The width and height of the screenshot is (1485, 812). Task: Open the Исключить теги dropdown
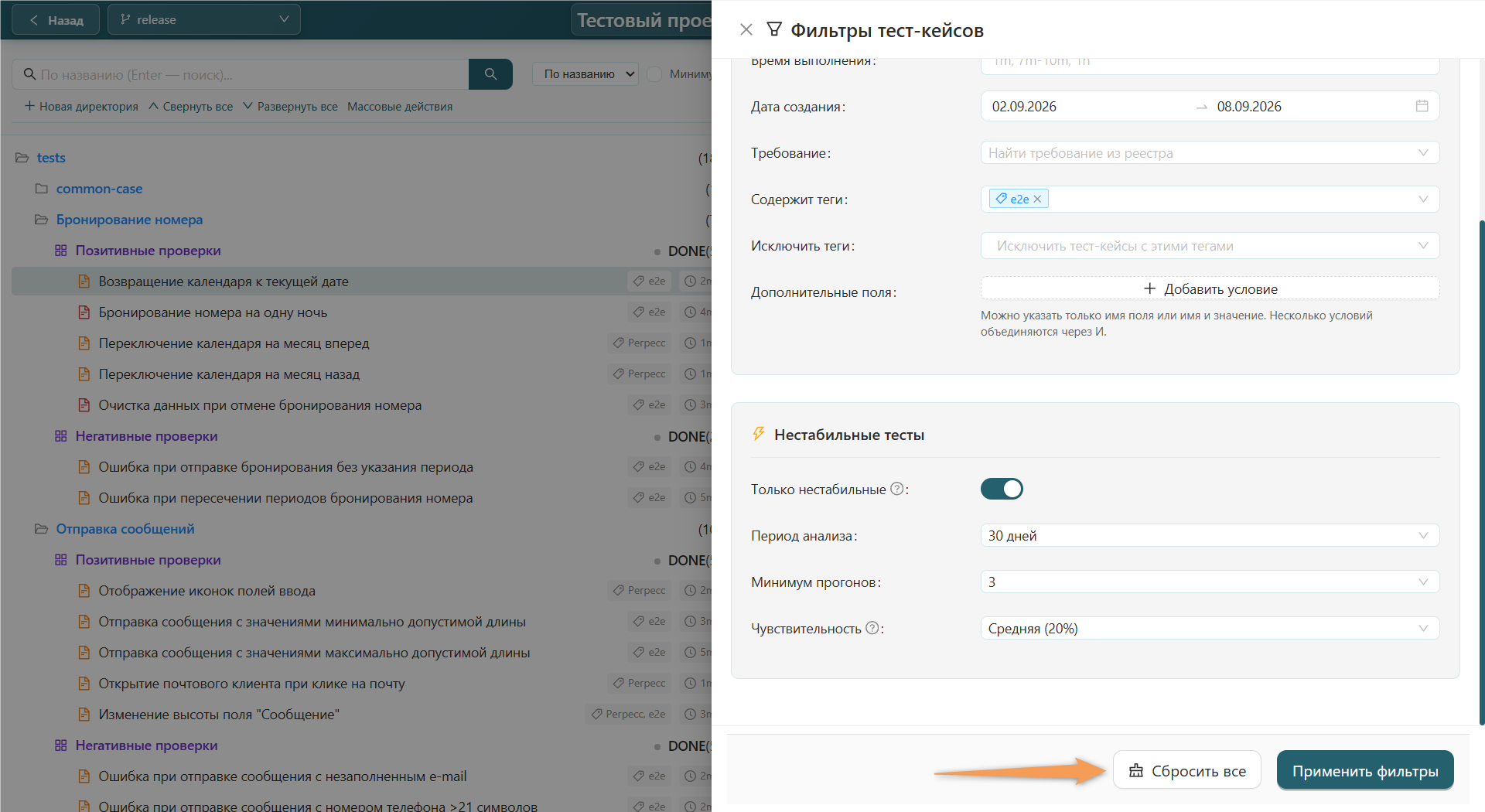(x=1210, y=246)
